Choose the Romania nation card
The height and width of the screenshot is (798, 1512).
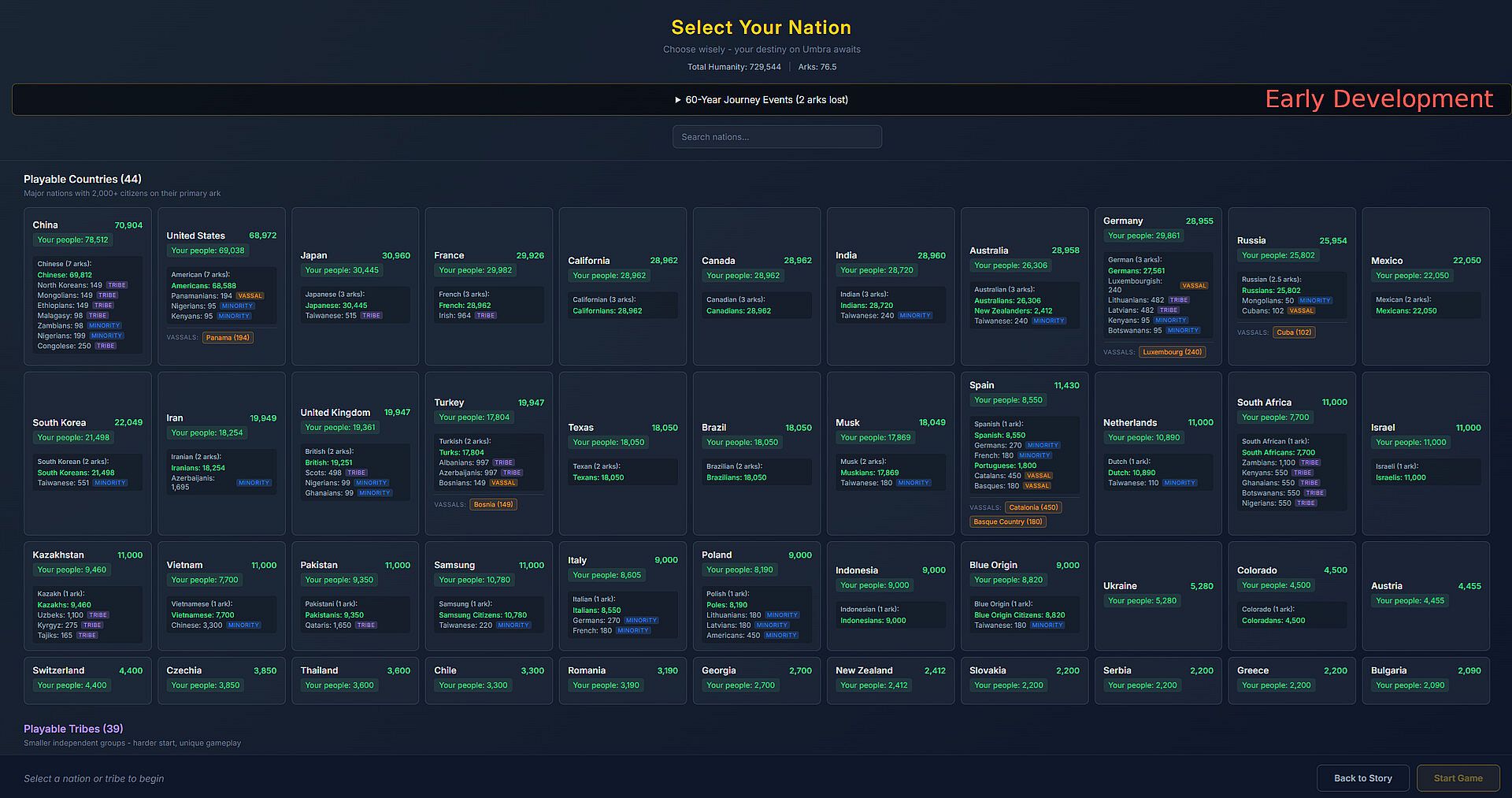coord(623,681)
